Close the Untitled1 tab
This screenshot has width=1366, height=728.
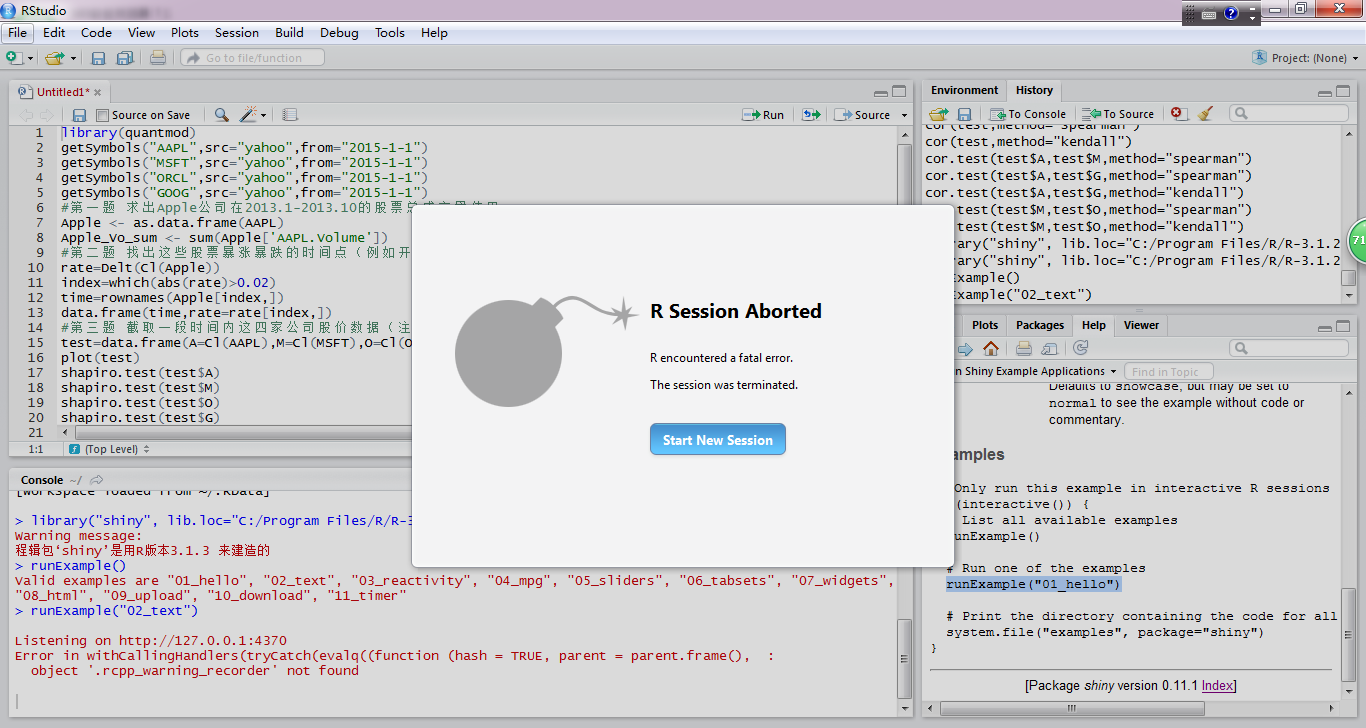click(x=97, y=92)
